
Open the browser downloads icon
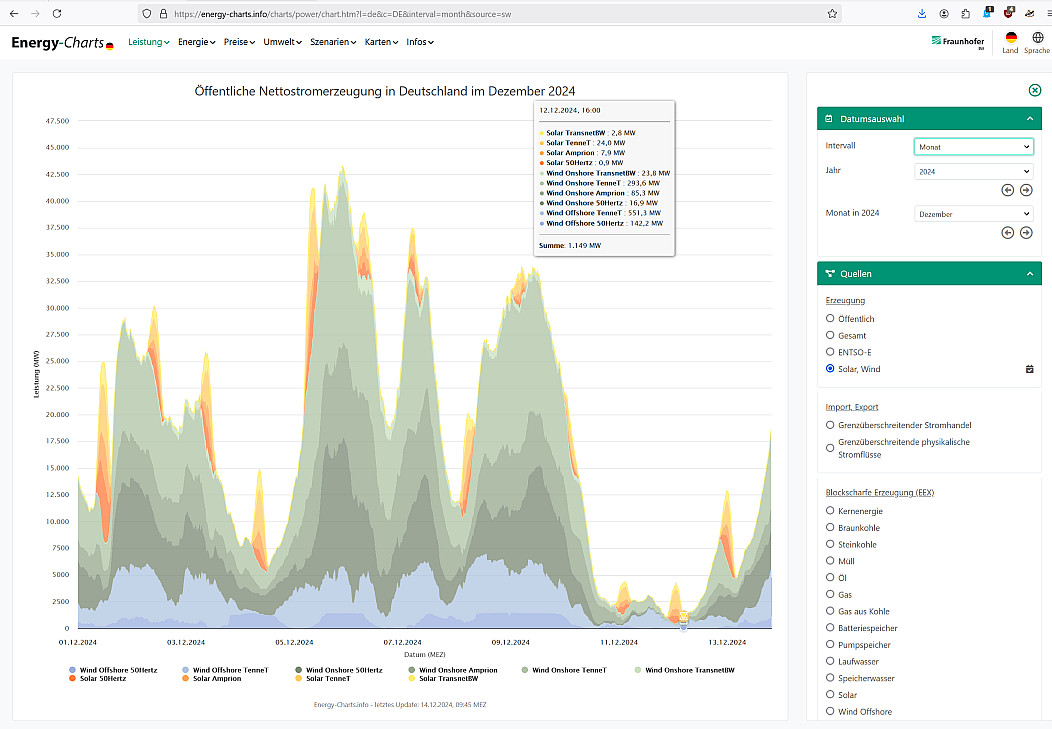[x=921, y=14]
